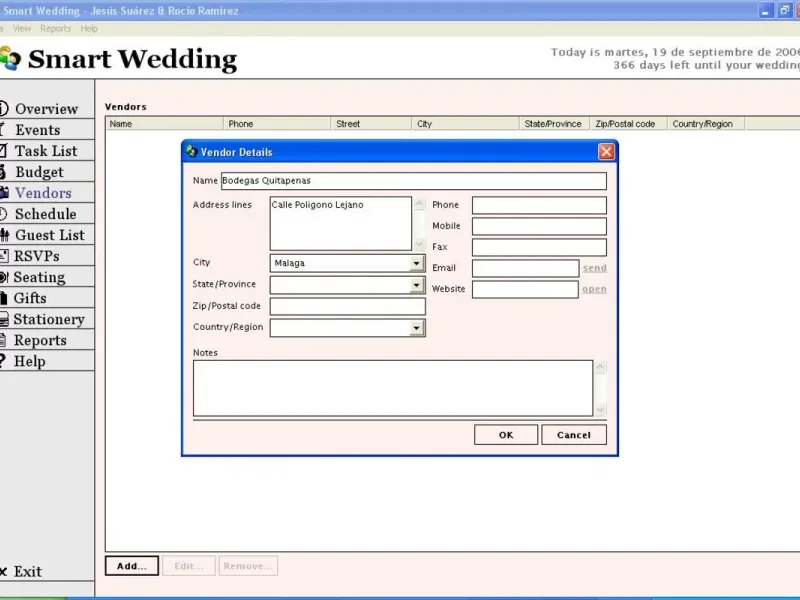The image size is (800, 600).
Task: Click the Stationery printer icon
Action: click(x=4, y=319)
